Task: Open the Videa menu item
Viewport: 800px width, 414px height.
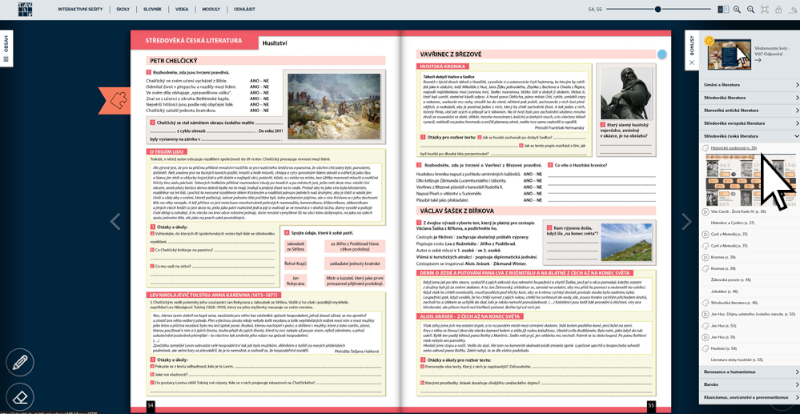Action: 182,10
